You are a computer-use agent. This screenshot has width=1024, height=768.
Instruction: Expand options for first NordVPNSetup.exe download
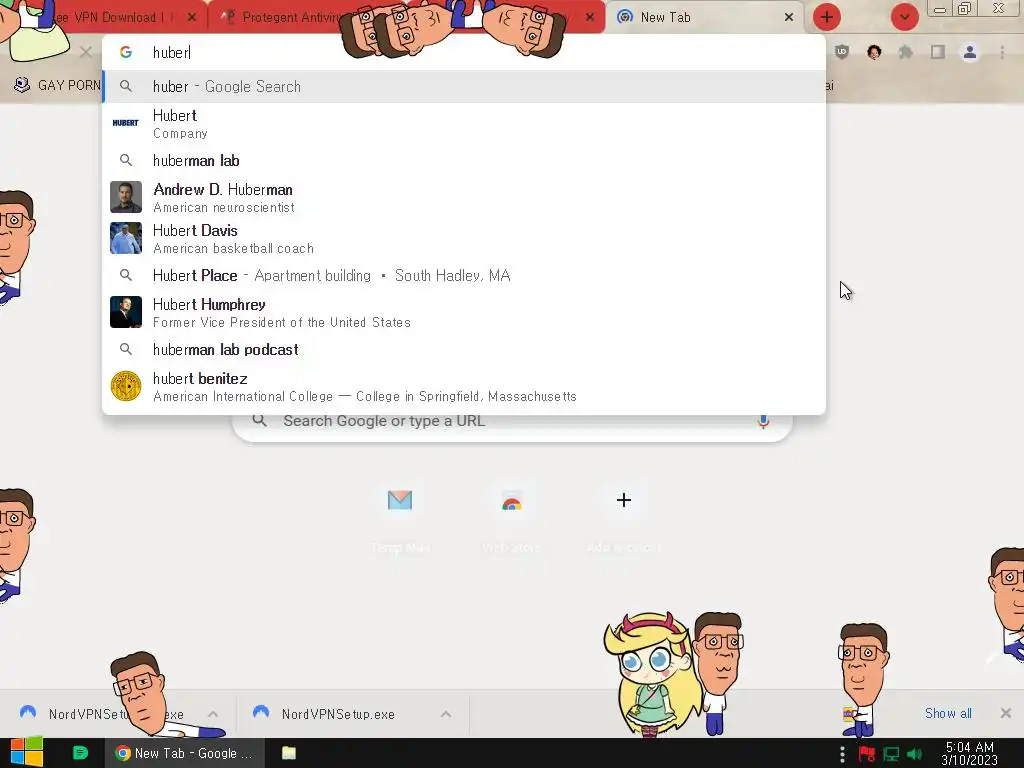tap(213, 714)
